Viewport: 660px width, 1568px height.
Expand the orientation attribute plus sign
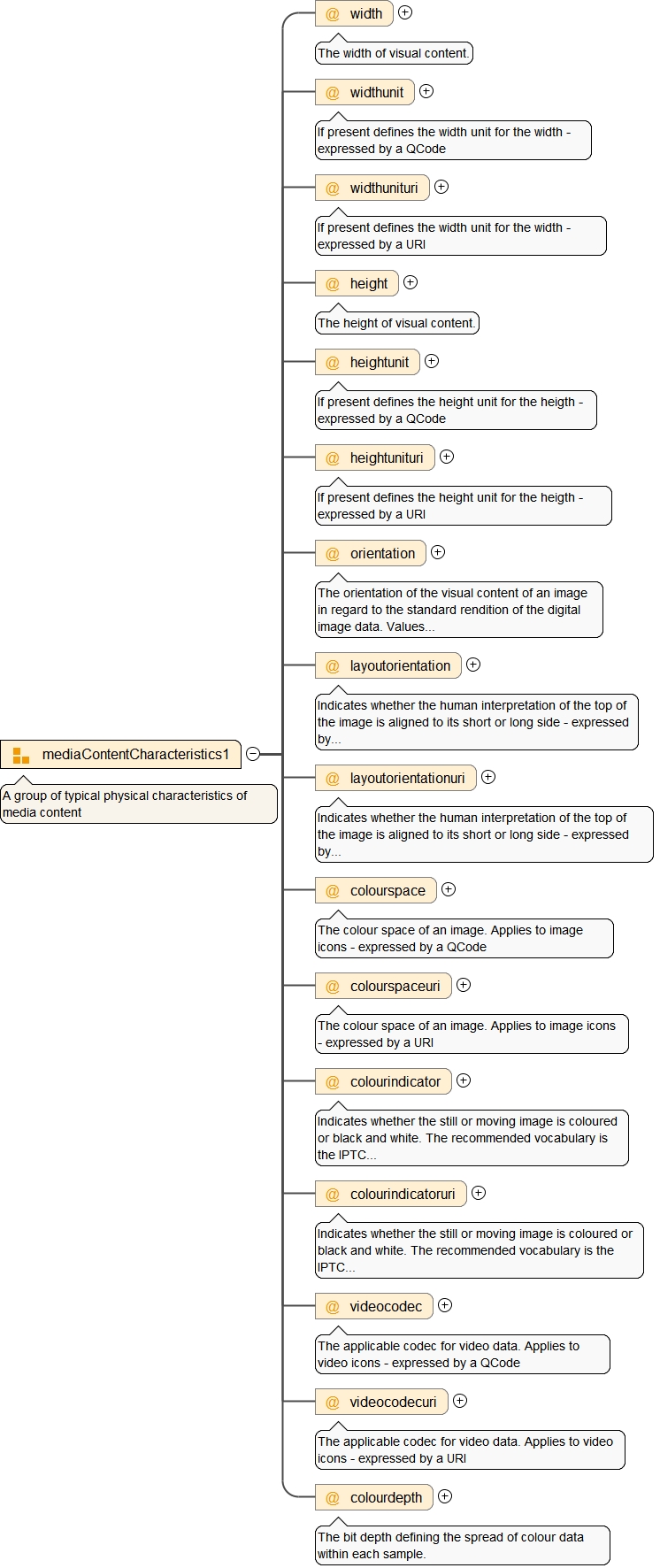tap(438, 552)
